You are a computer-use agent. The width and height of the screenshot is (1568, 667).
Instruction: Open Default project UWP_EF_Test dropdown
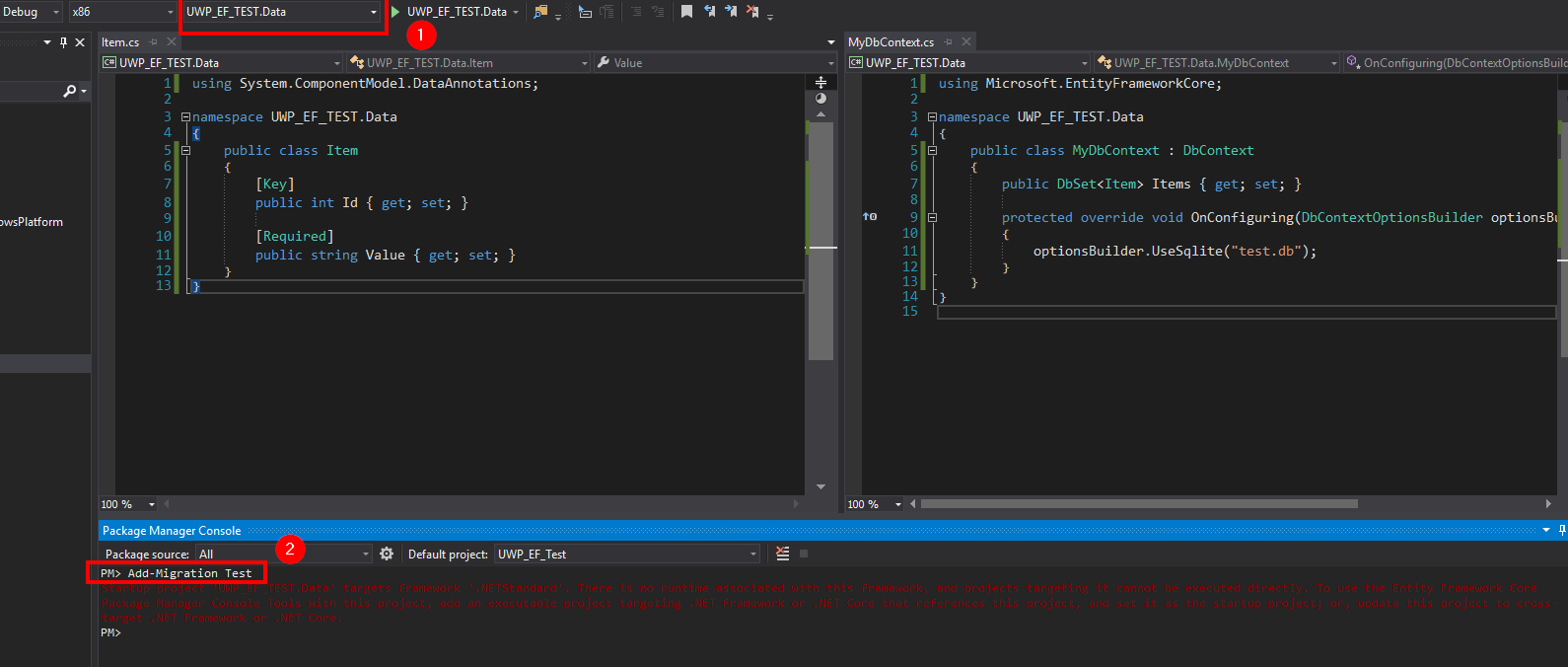click(x=754, y=554)
